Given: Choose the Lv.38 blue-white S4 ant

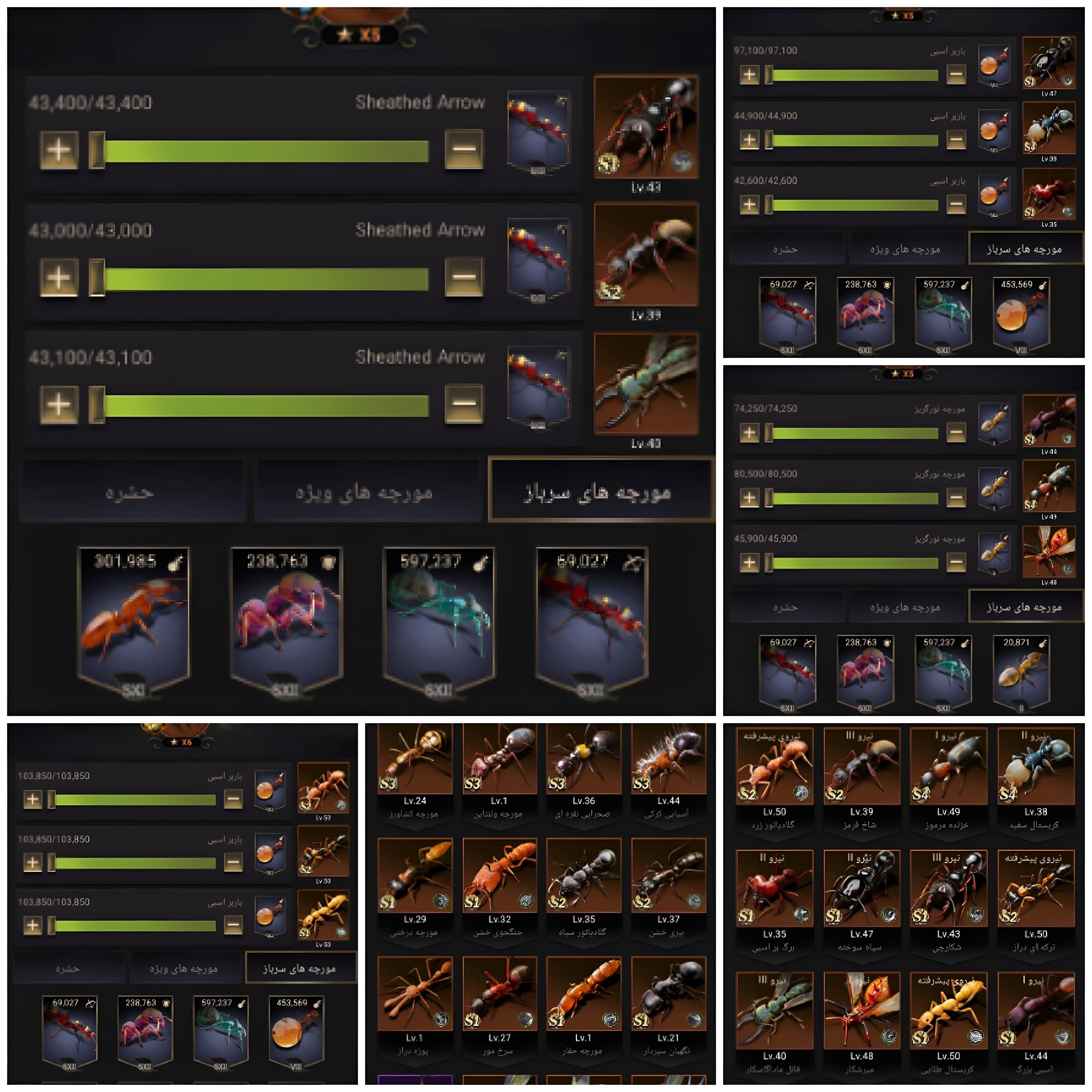Looking at the screenshot, I should pos(1036,766).
